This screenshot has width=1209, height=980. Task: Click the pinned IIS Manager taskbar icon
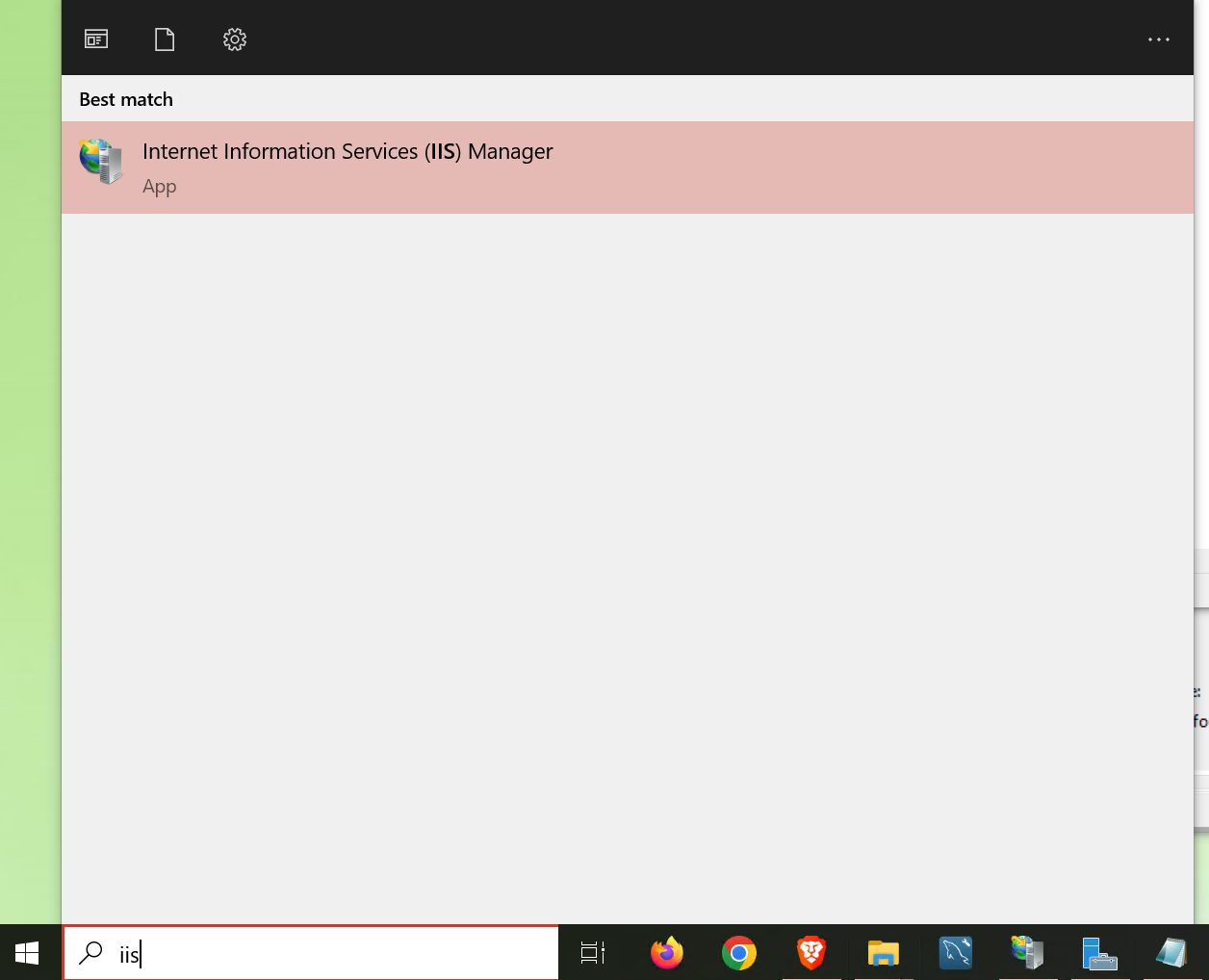coord(1026,952)
